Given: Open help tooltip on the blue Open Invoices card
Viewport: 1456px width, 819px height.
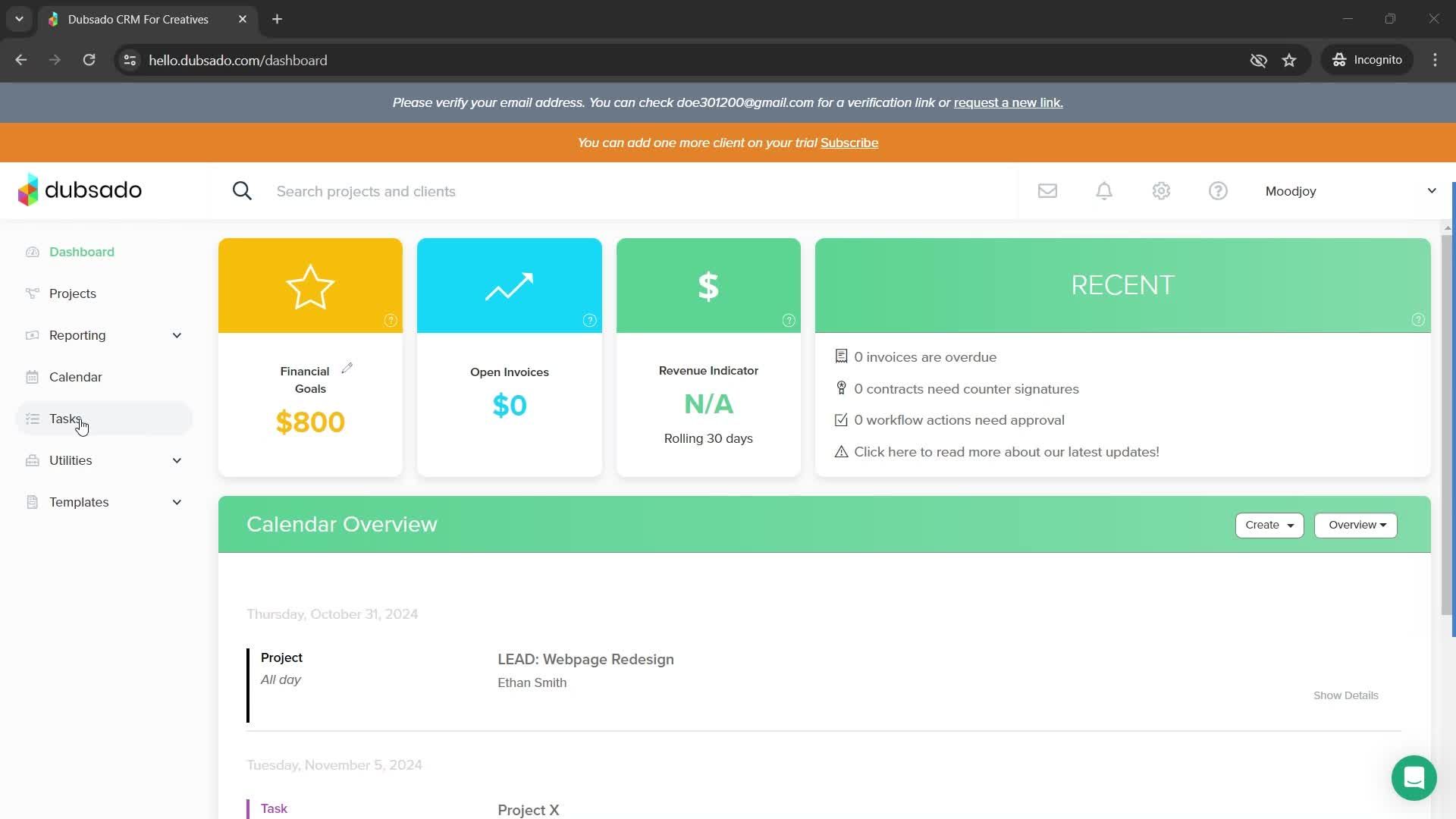Looking at the screenshot, I should click(589, 320).
